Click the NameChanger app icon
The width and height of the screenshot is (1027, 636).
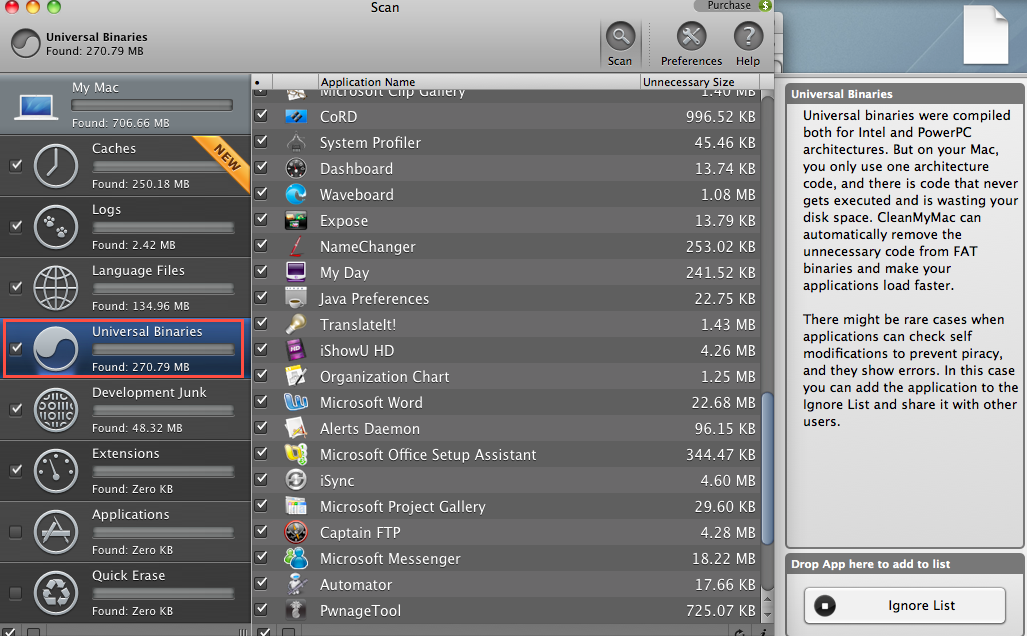click(296, 246)
